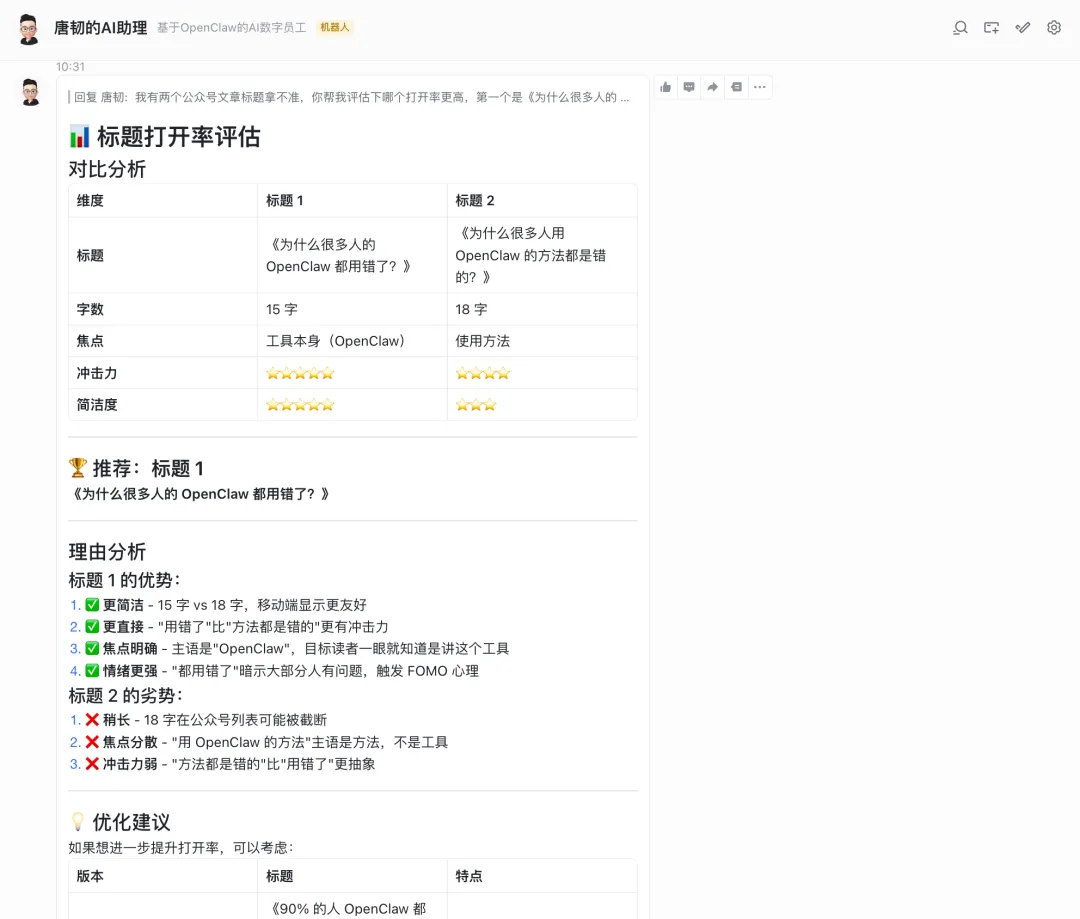Click the 标题 2 的劣势 subheading
The image size is (1080, 919).
point(125,696)
